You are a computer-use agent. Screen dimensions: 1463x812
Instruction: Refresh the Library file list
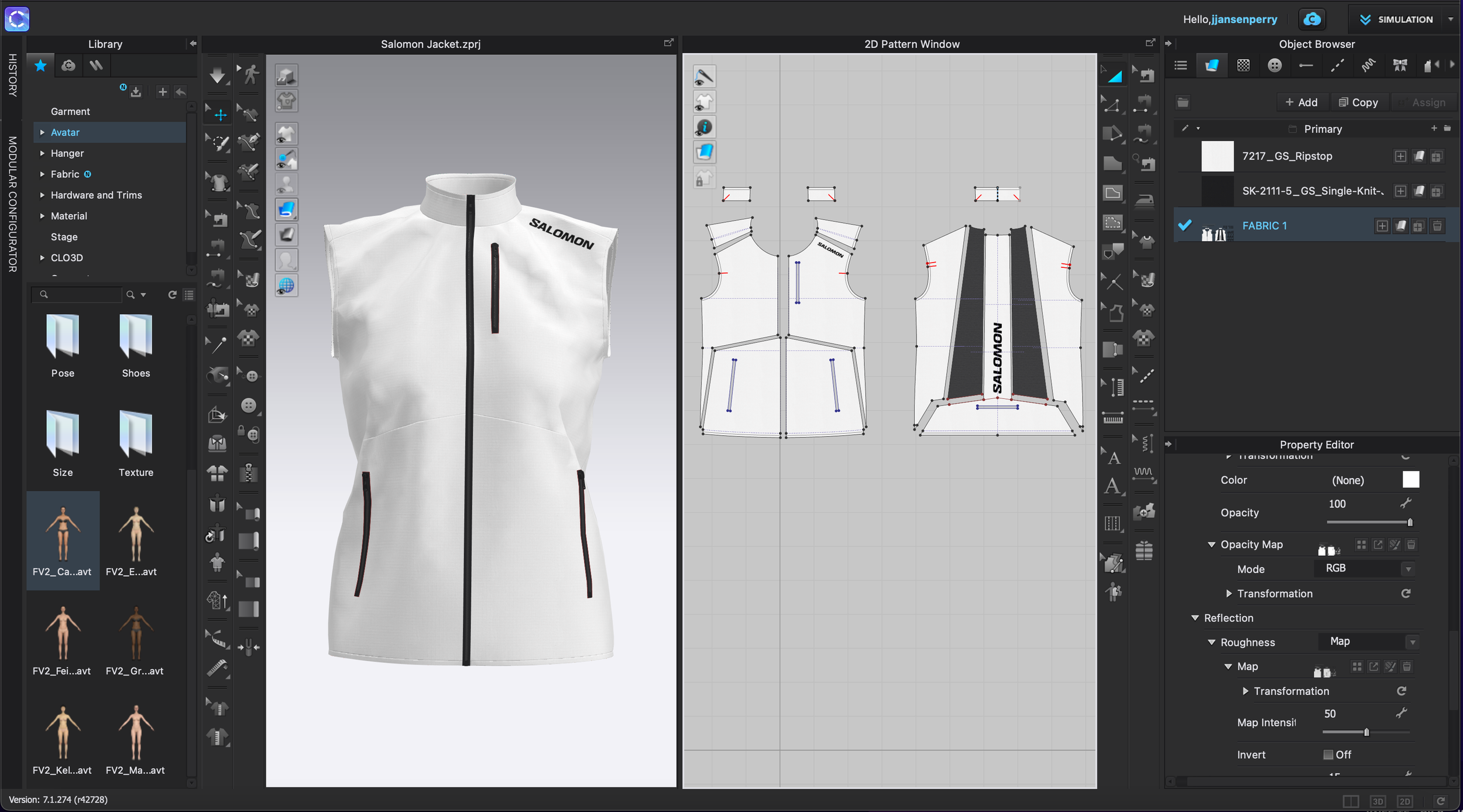click(172, 295)
